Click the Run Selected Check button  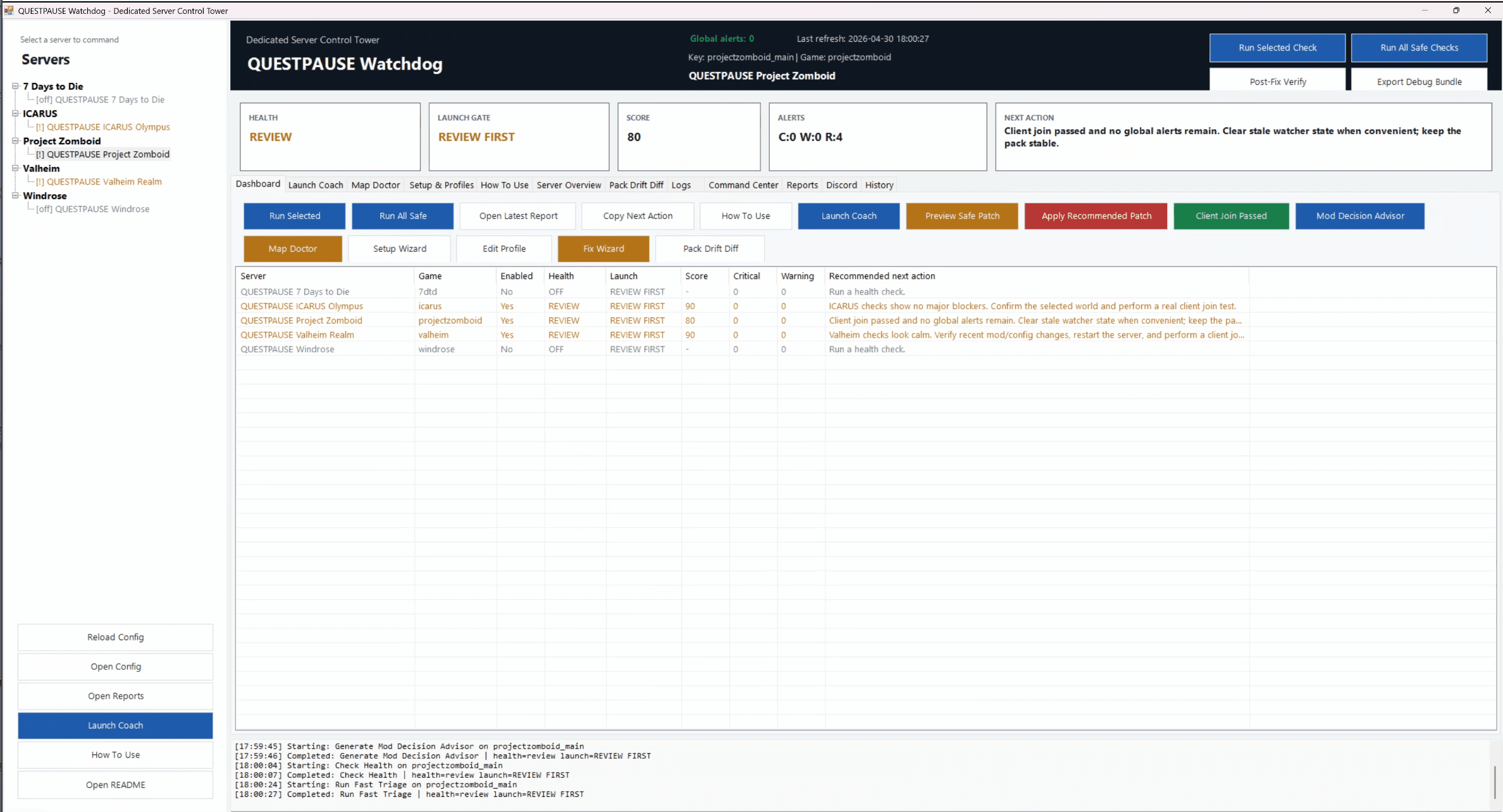tap(1277, 47)
